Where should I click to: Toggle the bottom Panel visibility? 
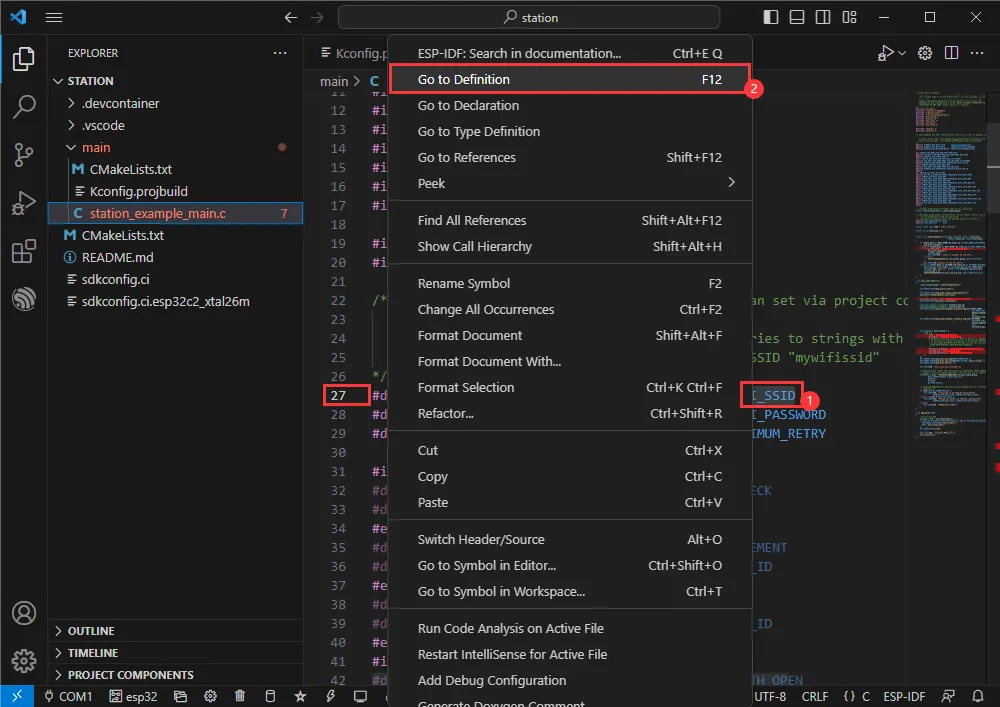[x=795, y=17]
